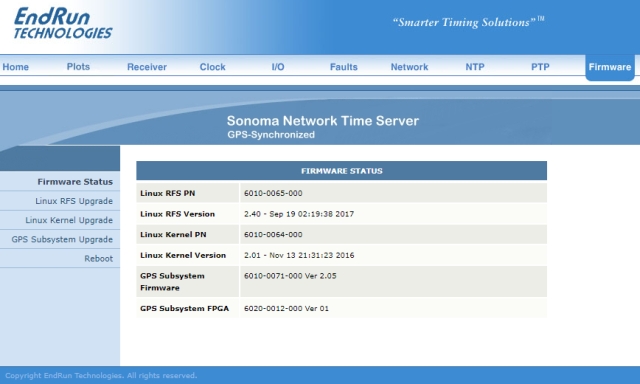640x384 pixels.
Task: Click the GPS Subsystem FPGA label
Action: click(184, 309)
